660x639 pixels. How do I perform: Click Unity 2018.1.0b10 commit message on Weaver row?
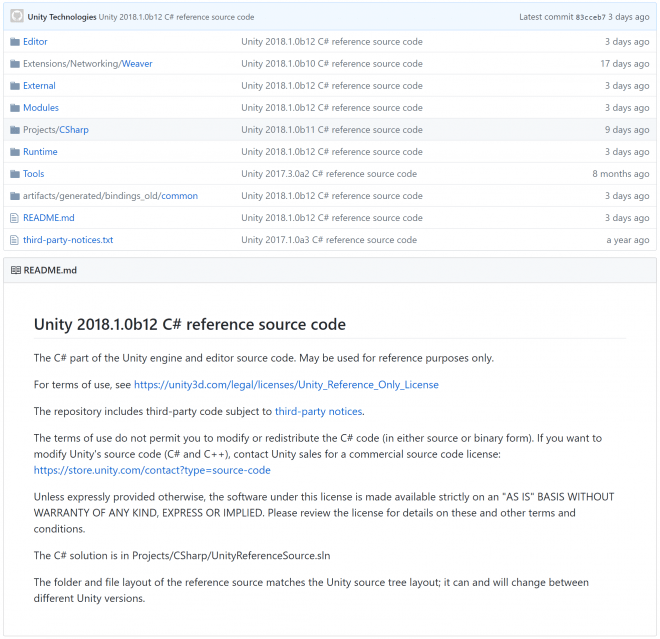[332, 64]
